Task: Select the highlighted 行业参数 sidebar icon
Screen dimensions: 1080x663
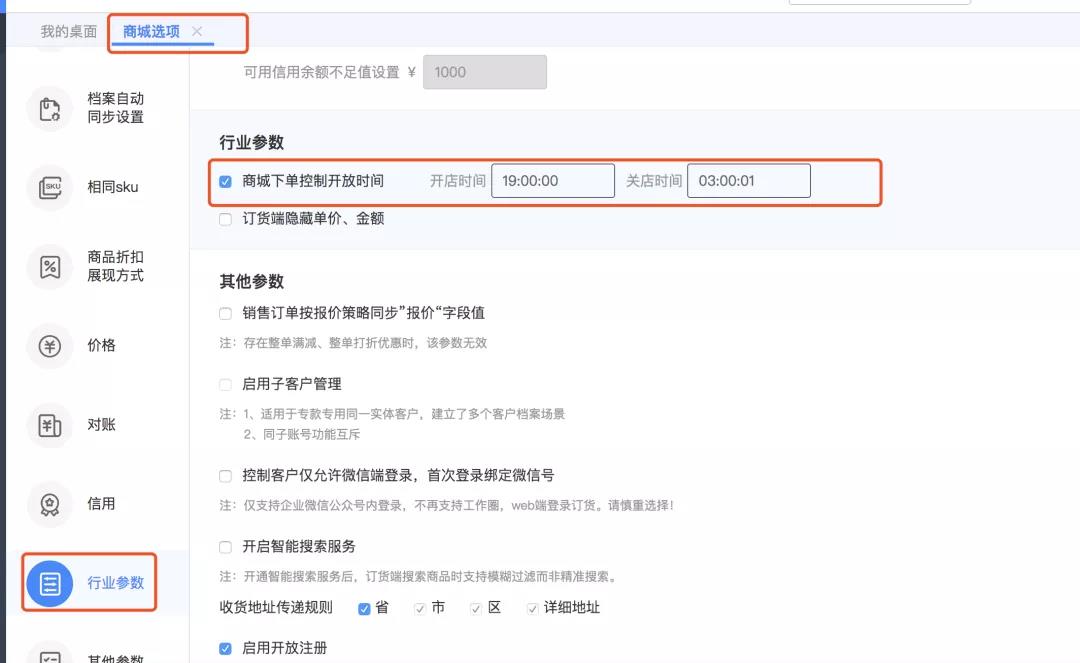Action: [x=48, y=583]
